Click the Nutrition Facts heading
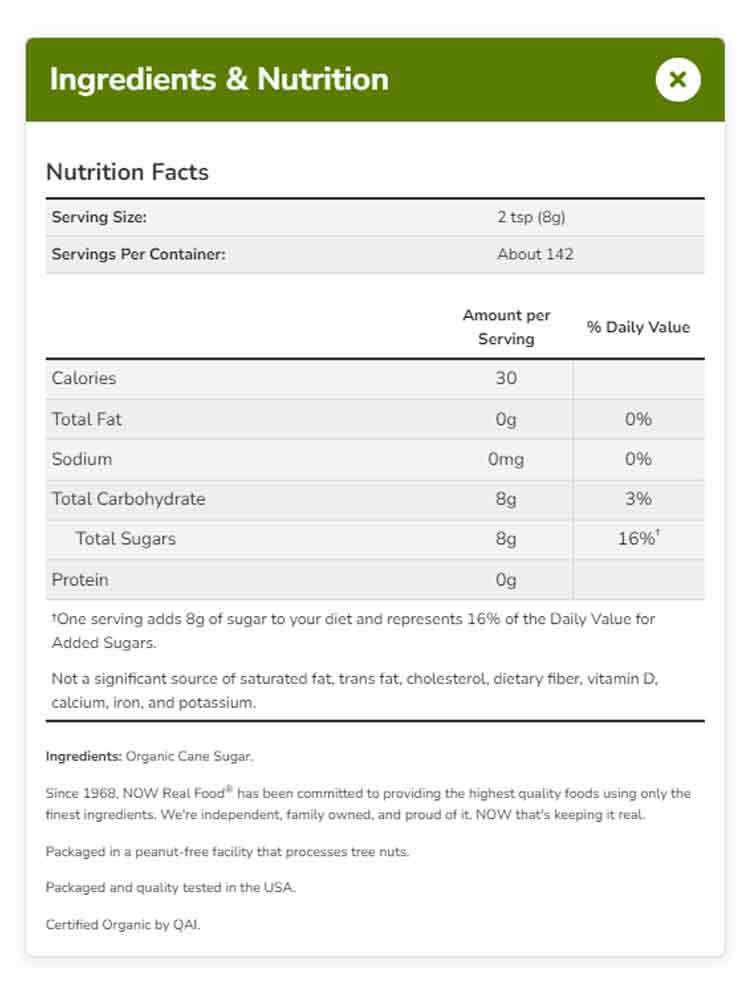The image size is (752, 1005). point(127,172)
